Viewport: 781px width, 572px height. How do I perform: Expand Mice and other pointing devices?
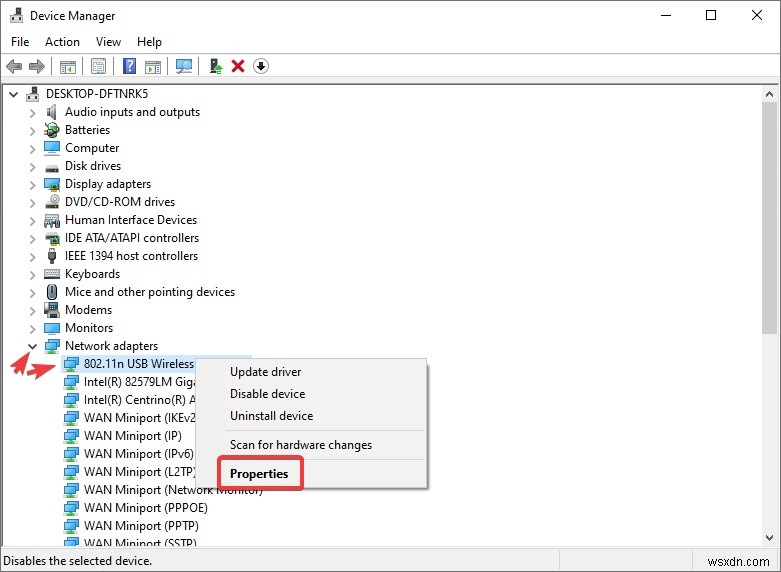(32, 293)
